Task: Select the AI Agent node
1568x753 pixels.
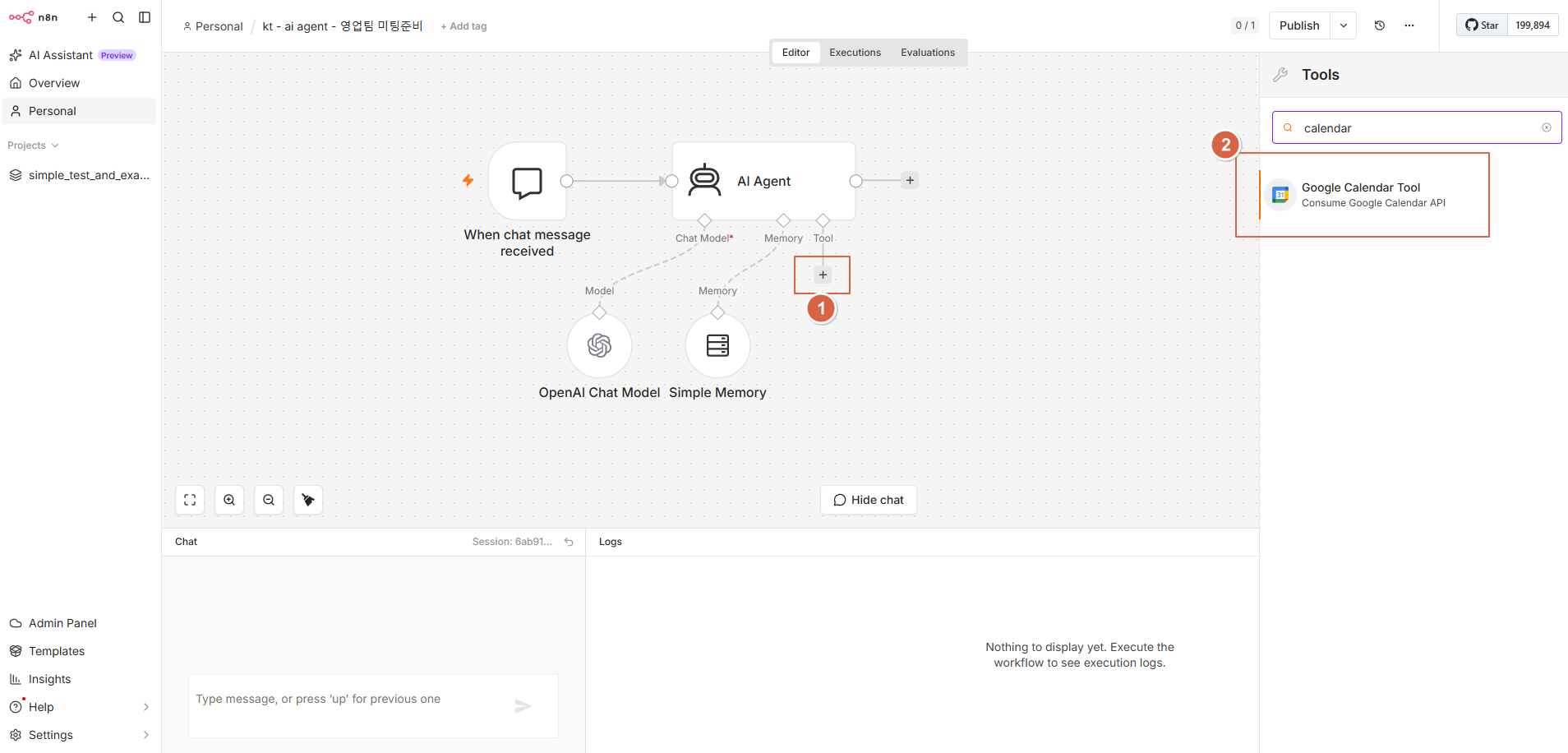Action: coord(763,181)
